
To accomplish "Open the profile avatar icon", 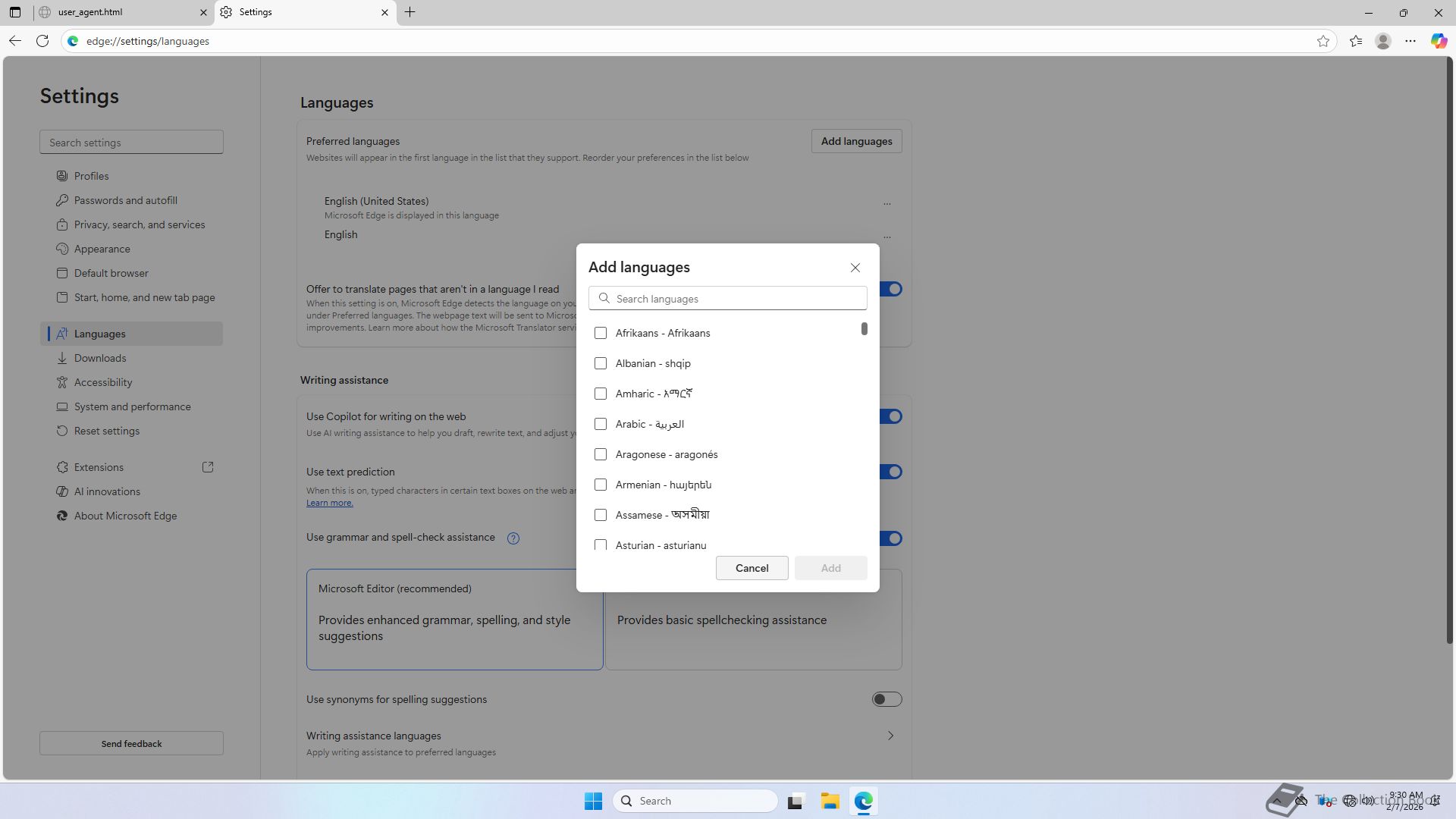I will coord(1383,41).
